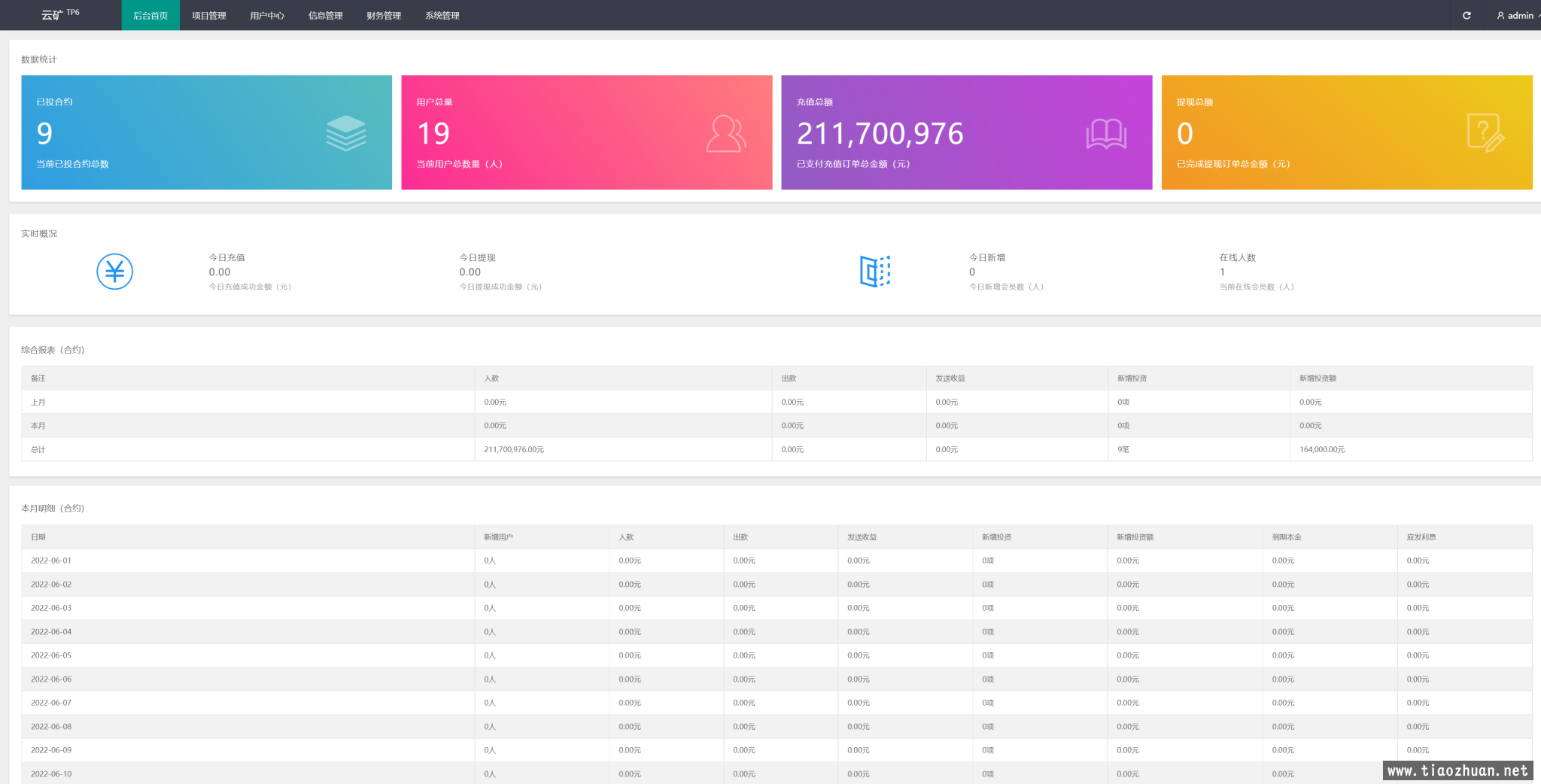Click the 数据统计 section title
Screen dimensions: 1541x784
[x=39, y=59]
